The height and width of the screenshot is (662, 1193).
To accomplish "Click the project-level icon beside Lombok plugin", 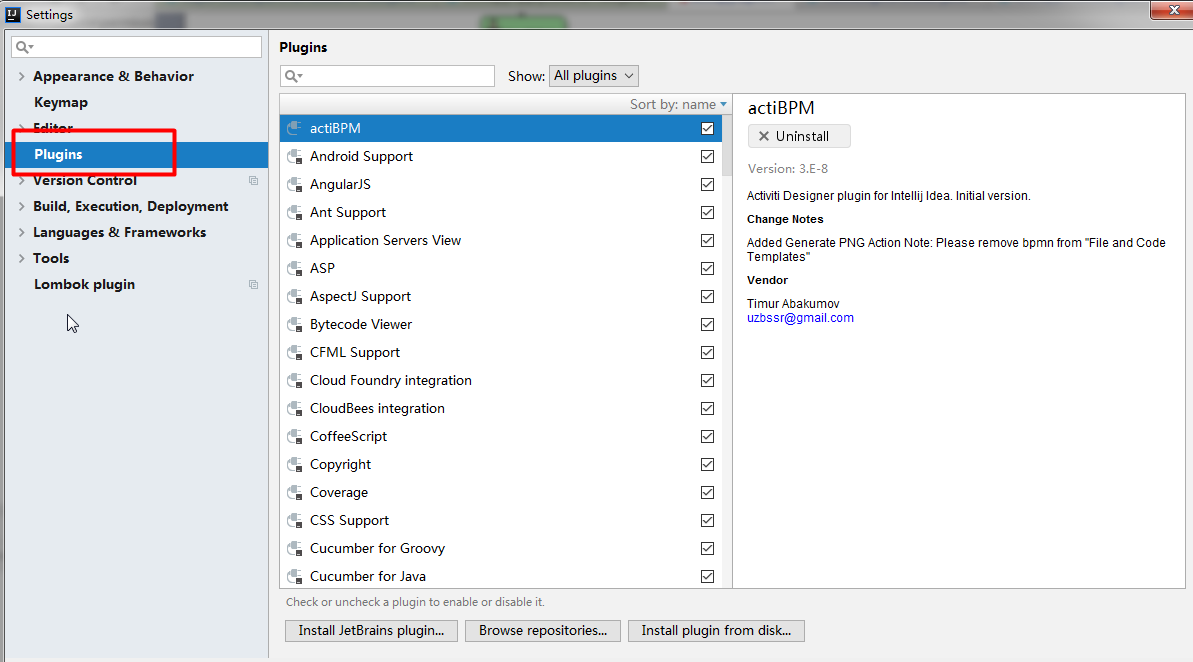I will pyautogui.click(x=253, y=285).
